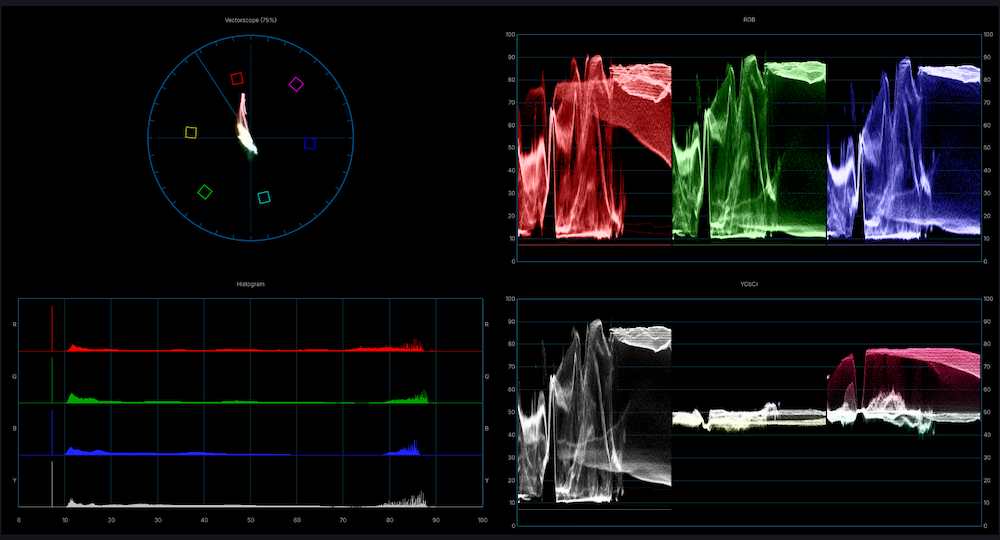Click the 0 mark on histogram bottom axis

(x=18, y=520)
